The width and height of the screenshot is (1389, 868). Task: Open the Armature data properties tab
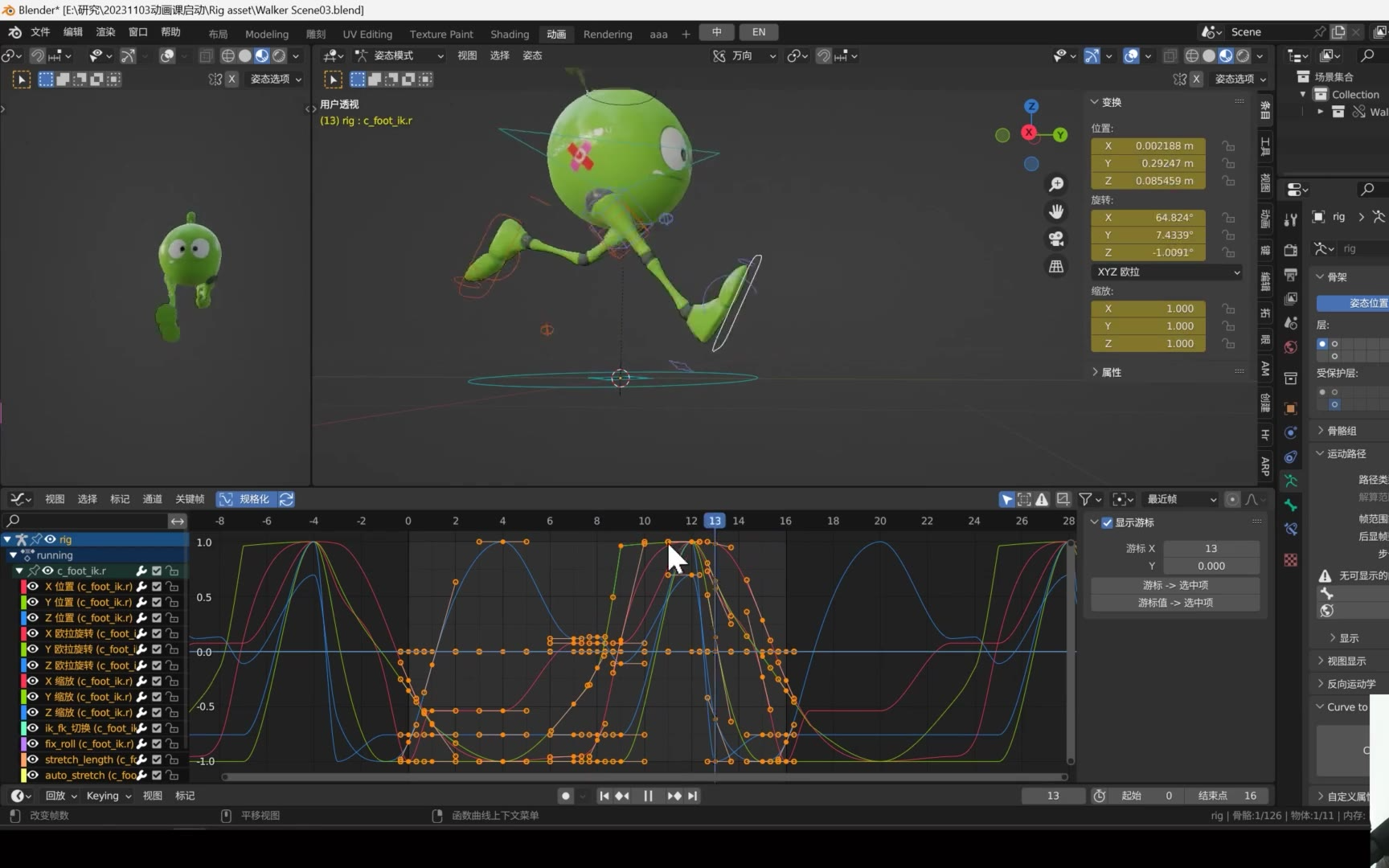point(1291,481)
